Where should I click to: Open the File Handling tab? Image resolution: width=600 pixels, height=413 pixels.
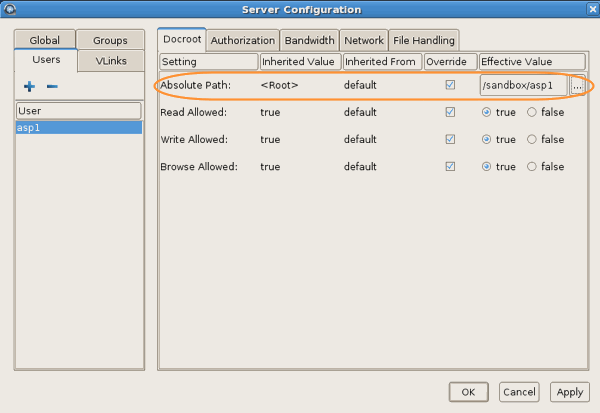(424, 40)
